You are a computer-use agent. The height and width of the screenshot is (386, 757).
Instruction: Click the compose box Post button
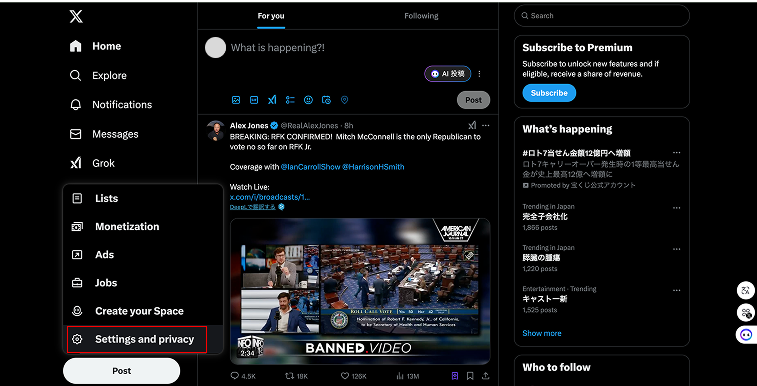[x=473, y=100]
